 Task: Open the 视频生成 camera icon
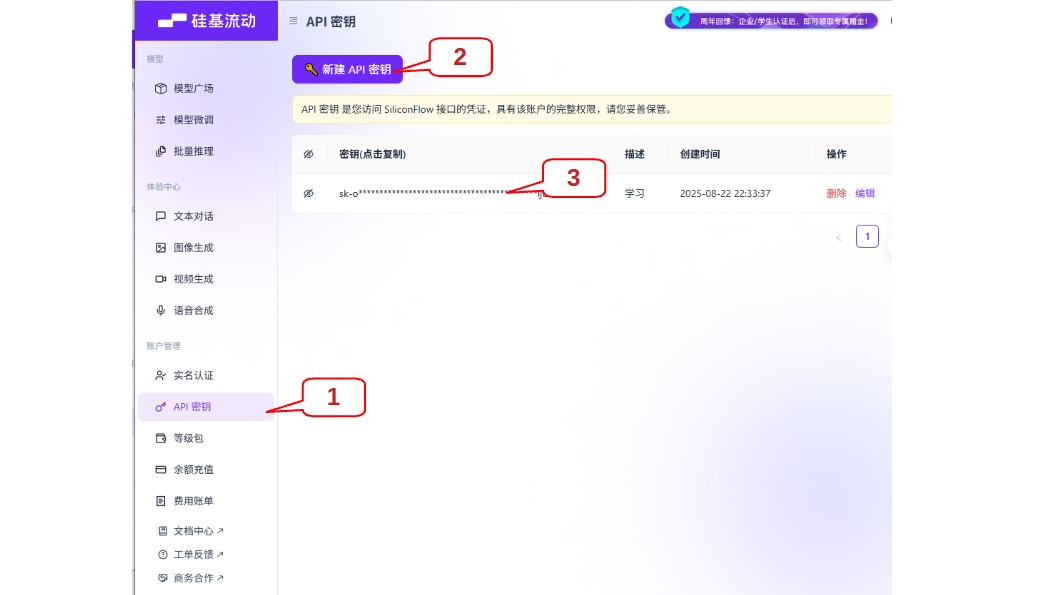(x=160, y=279)
